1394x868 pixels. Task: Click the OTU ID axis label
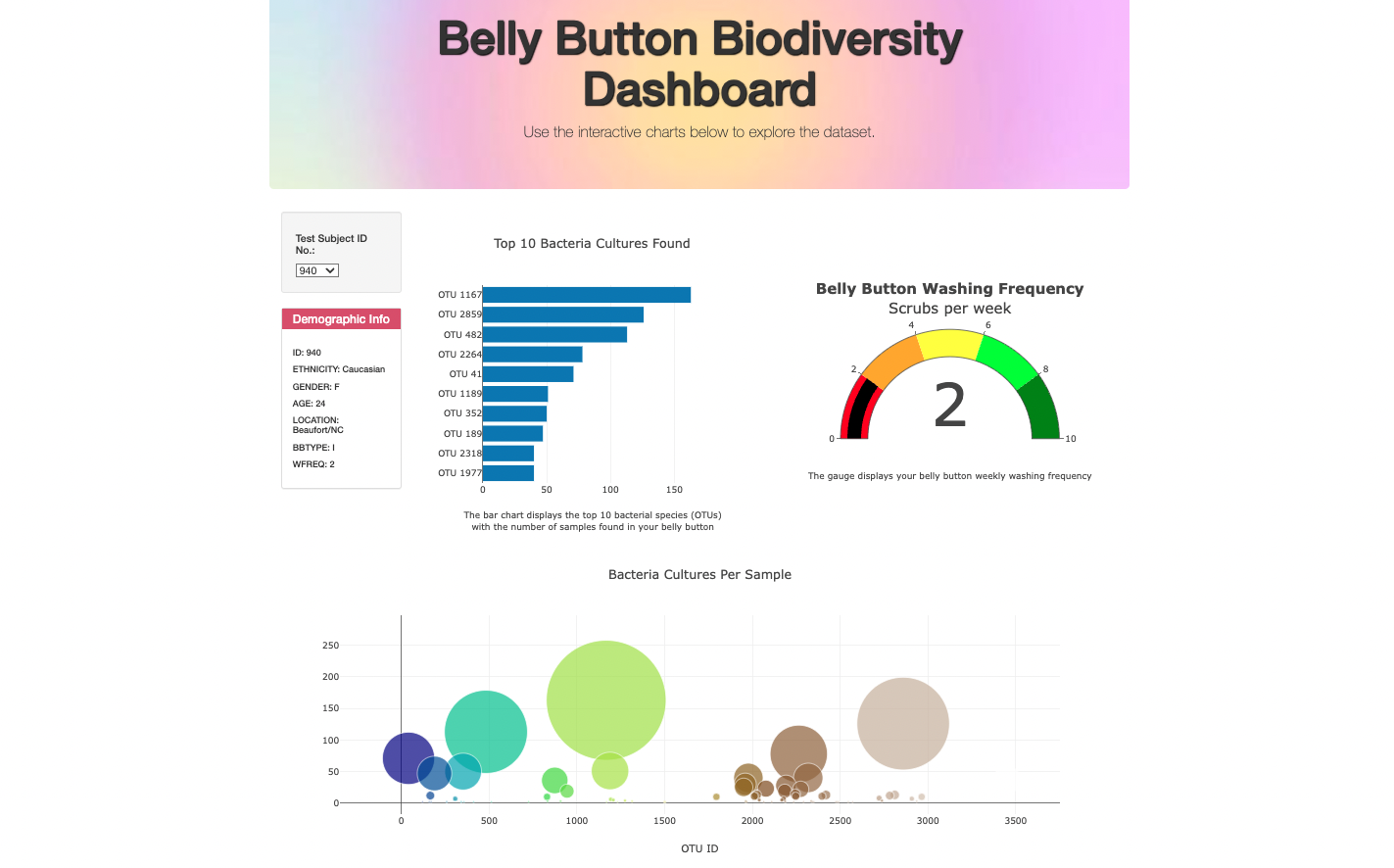[698, 848]
